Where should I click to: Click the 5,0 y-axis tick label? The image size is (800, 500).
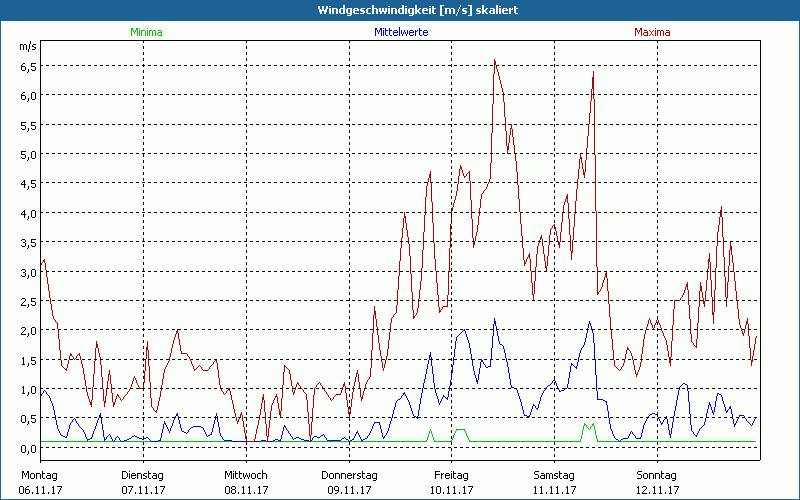(x=28, y=154)
